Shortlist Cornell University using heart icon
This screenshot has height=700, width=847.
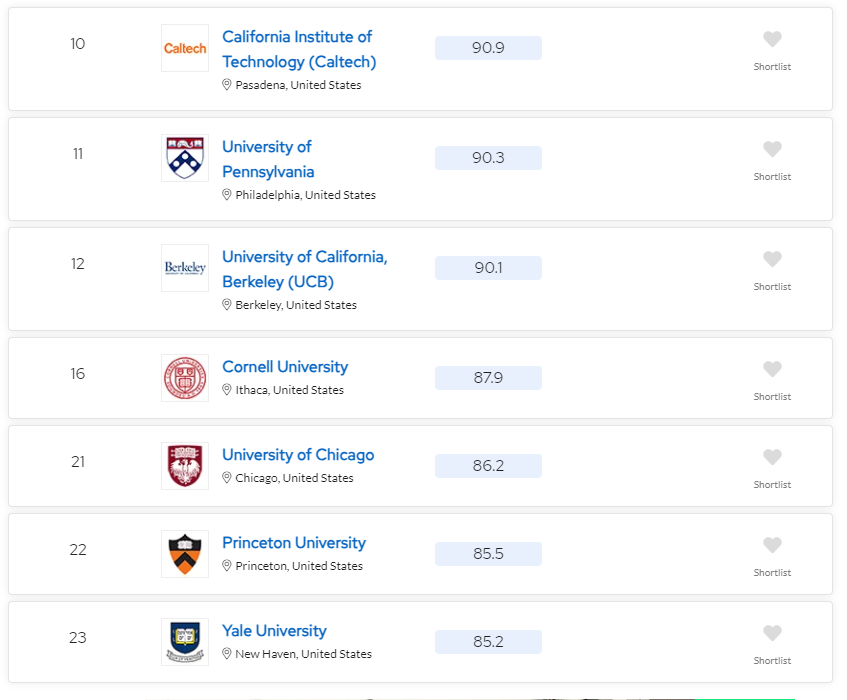click(x=772, y=369)
